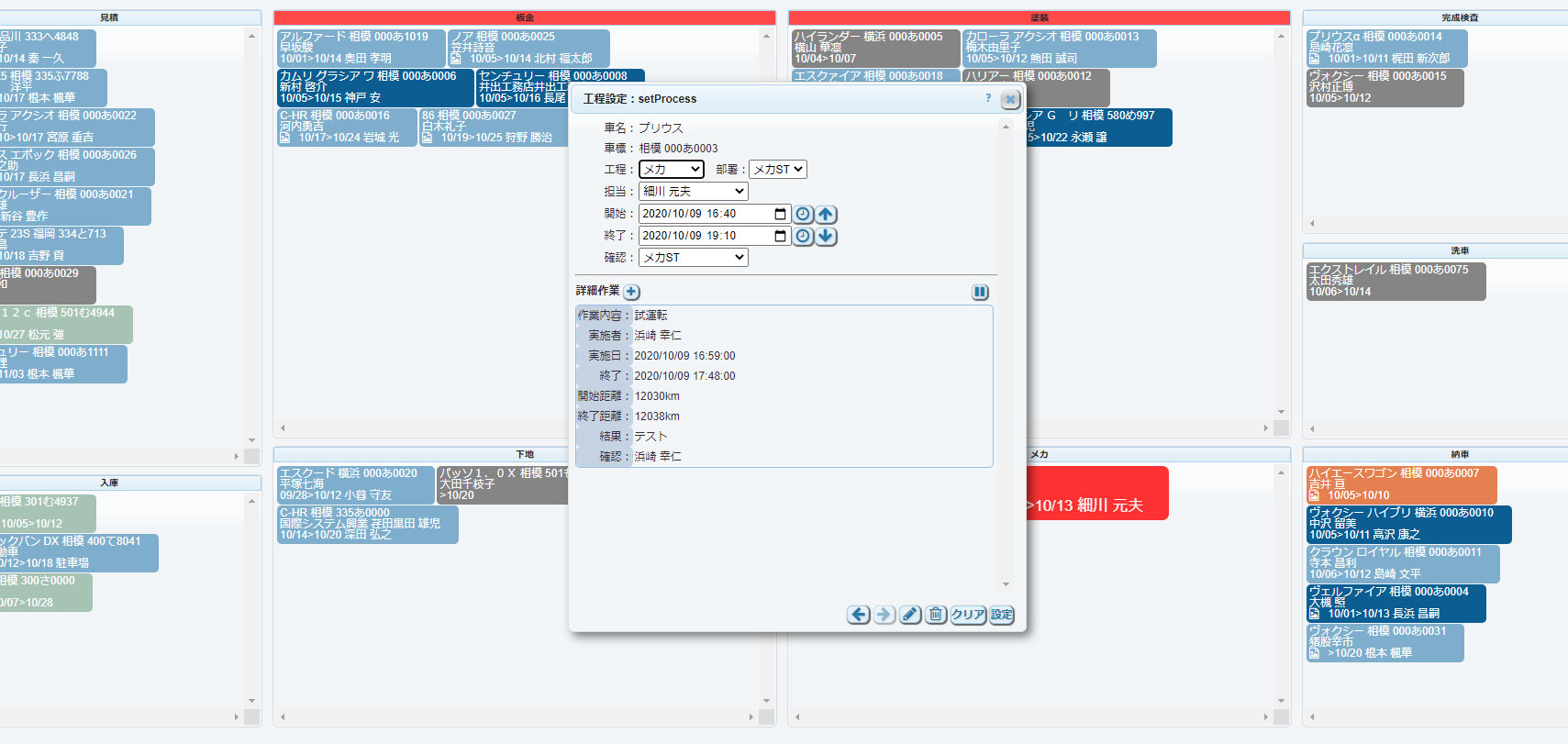The width and height of the screenshot is (1568, 744).
Task: Delete process using the trash icon
Action: pyautogui.click(x=935, y=615)
